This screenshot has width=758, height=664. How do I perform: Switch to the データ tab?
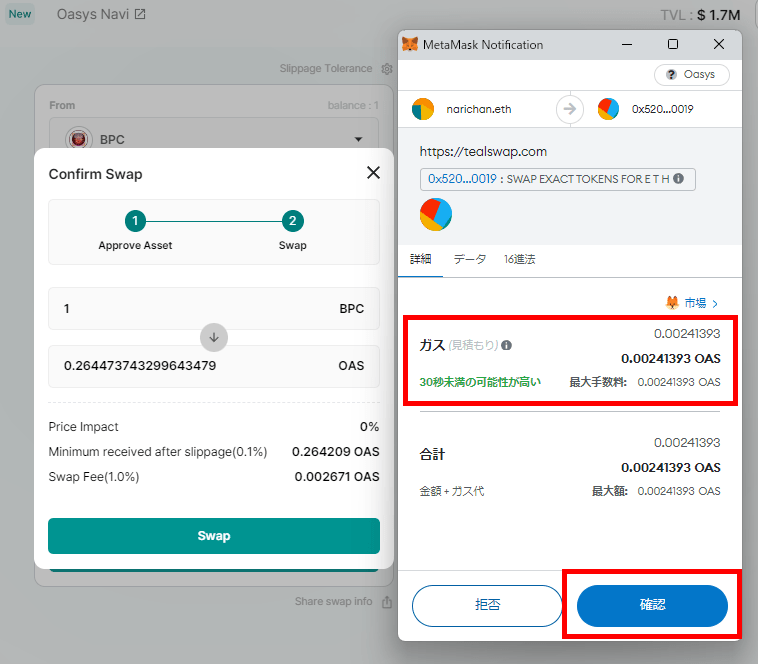[x=469, y=259]
